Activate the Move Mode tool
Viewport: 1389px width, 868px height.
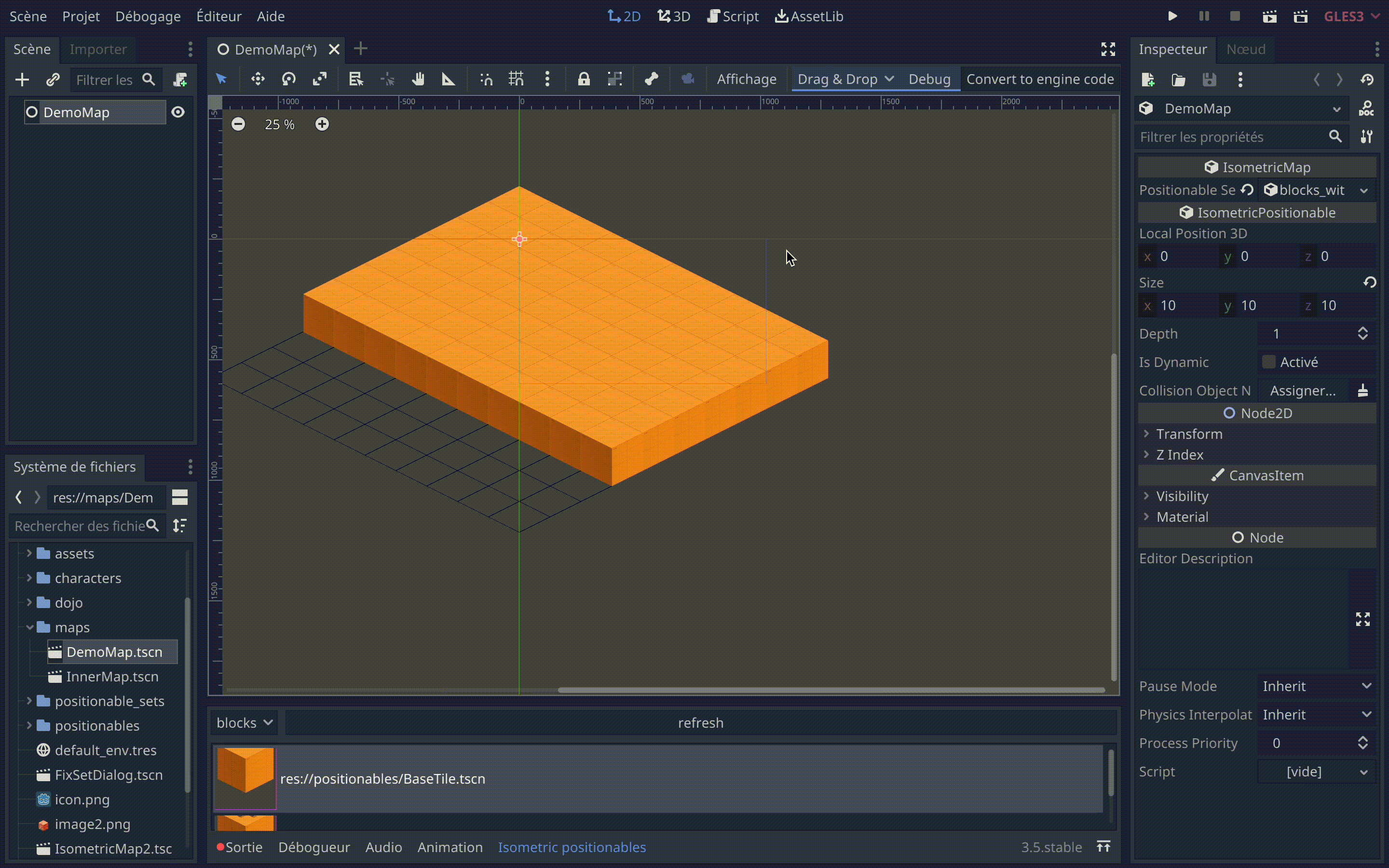click(x=258, y=79)
